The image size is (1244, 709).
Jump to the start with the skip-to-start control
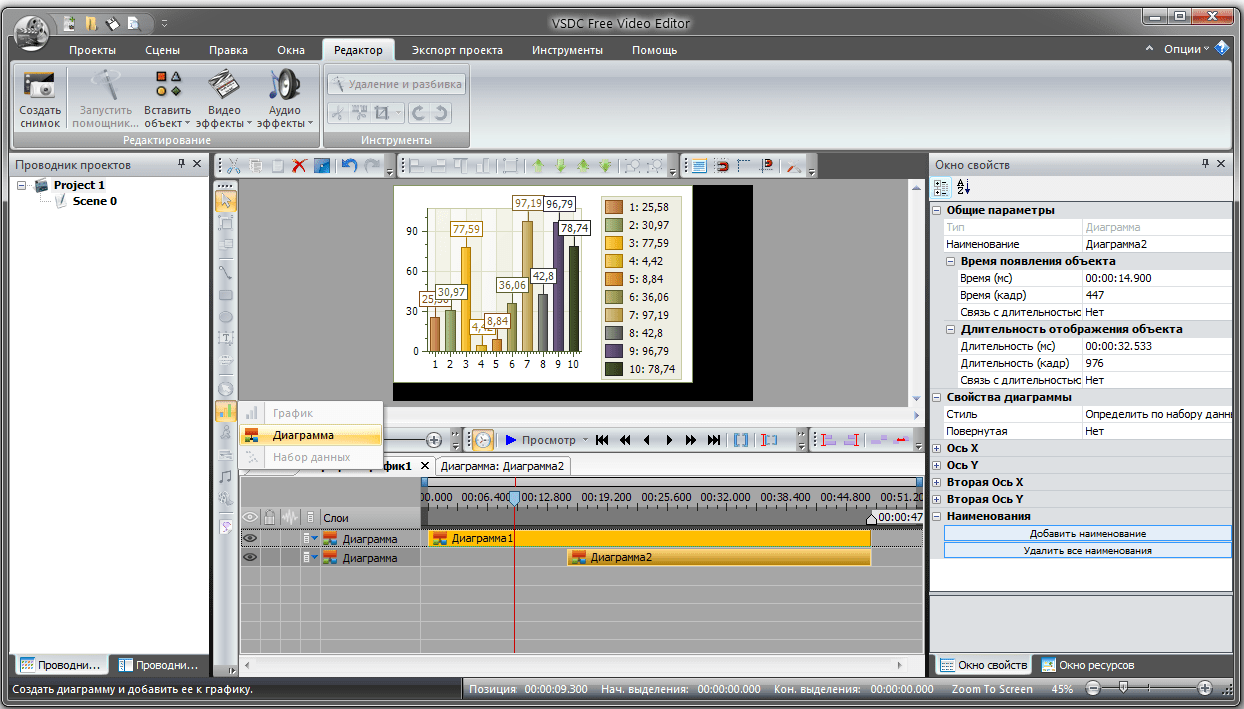coord(602,440)
